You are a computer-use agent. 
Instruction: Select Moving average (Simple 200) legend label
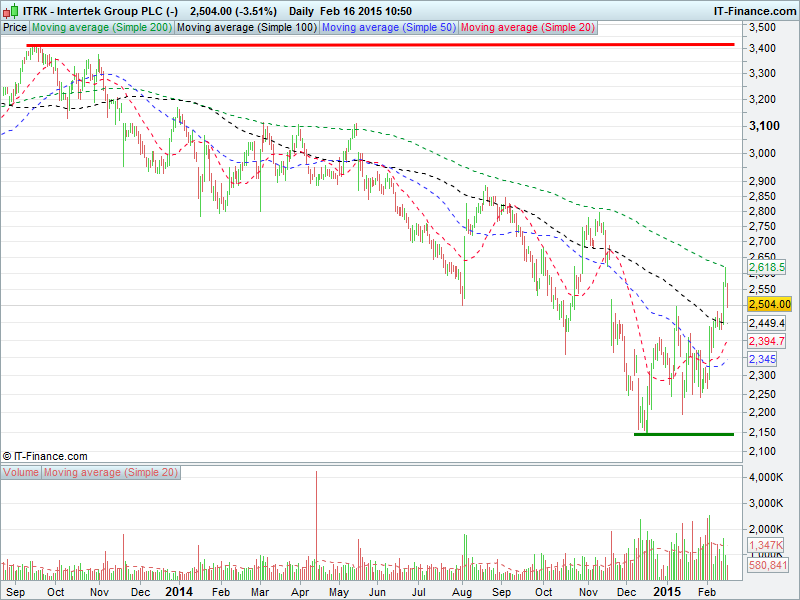point(102,28)
